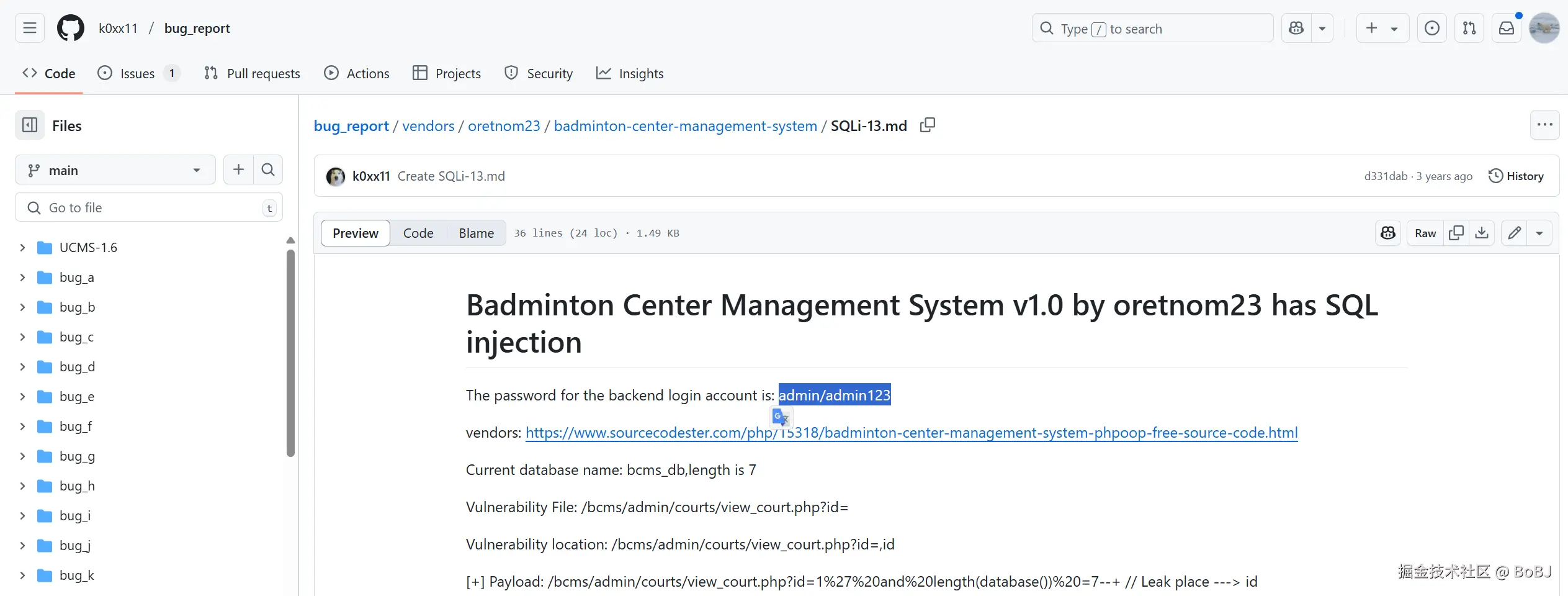Open the notifications inbox
The image size is (1568, 596).
tap(1507, 28)
